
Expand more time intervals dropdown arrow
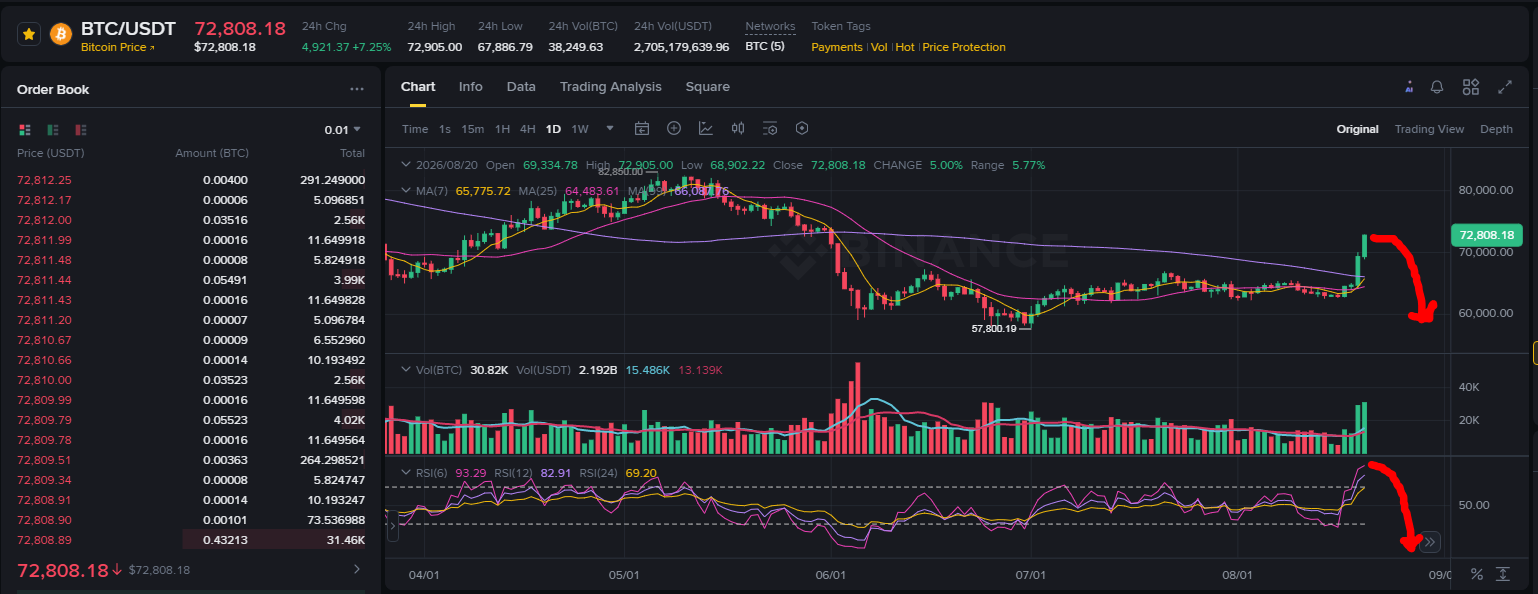(x=611, y=128)
